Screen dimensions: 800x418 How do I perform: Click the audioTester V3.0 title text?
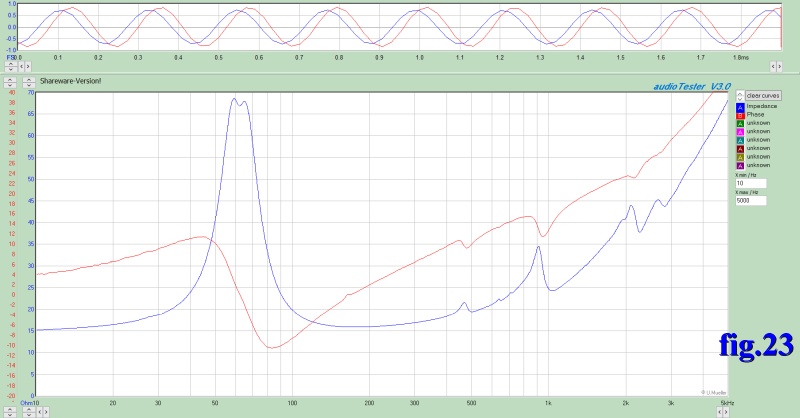point(692,86)
